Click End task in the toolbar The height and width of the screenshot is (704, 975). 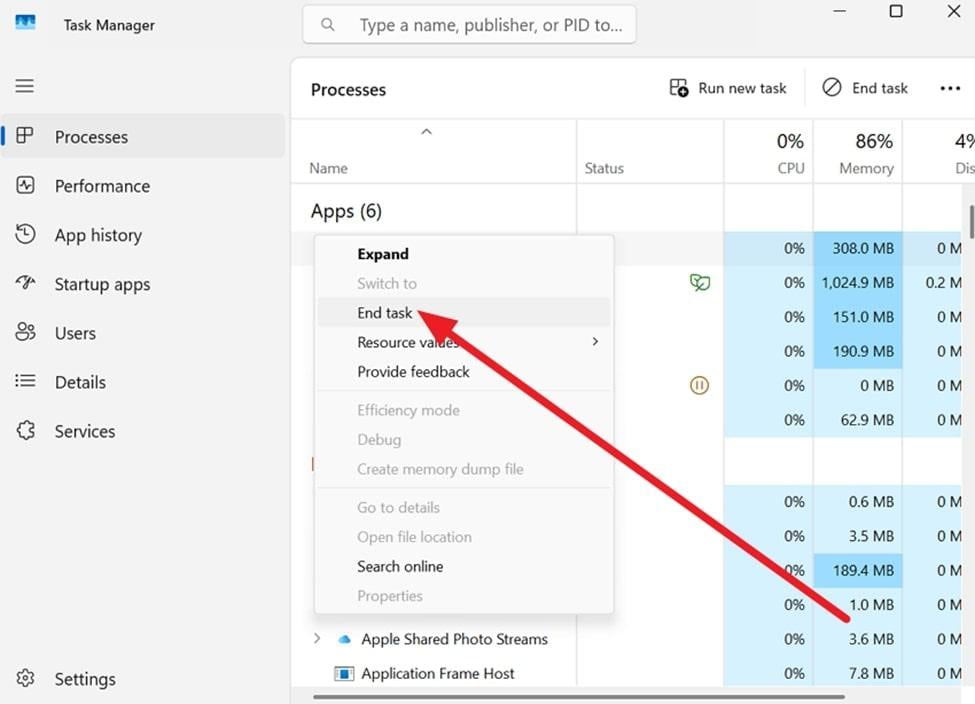click(865, 88)
